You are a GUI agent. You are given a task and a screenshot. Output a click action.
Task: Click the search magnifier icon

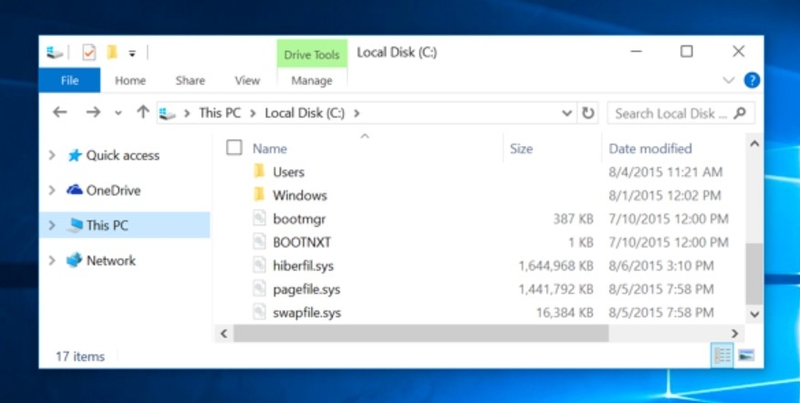tap(739, 113)
